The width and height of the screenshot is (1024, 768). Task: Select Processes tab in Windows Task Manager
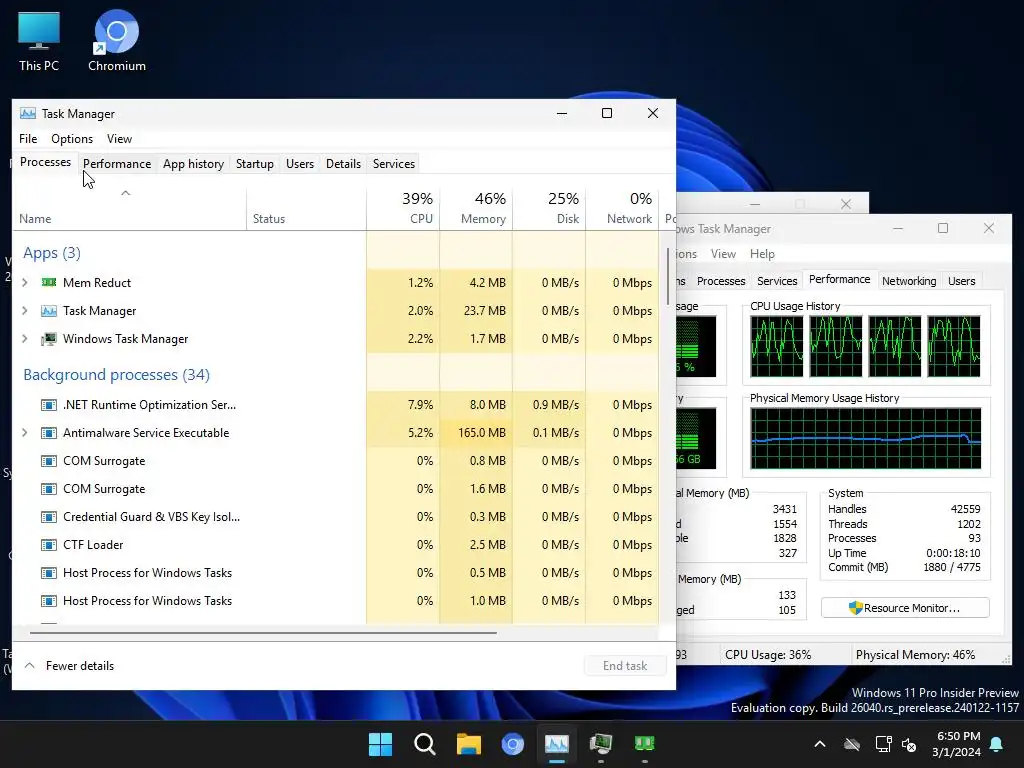click(x=721, y=281)
